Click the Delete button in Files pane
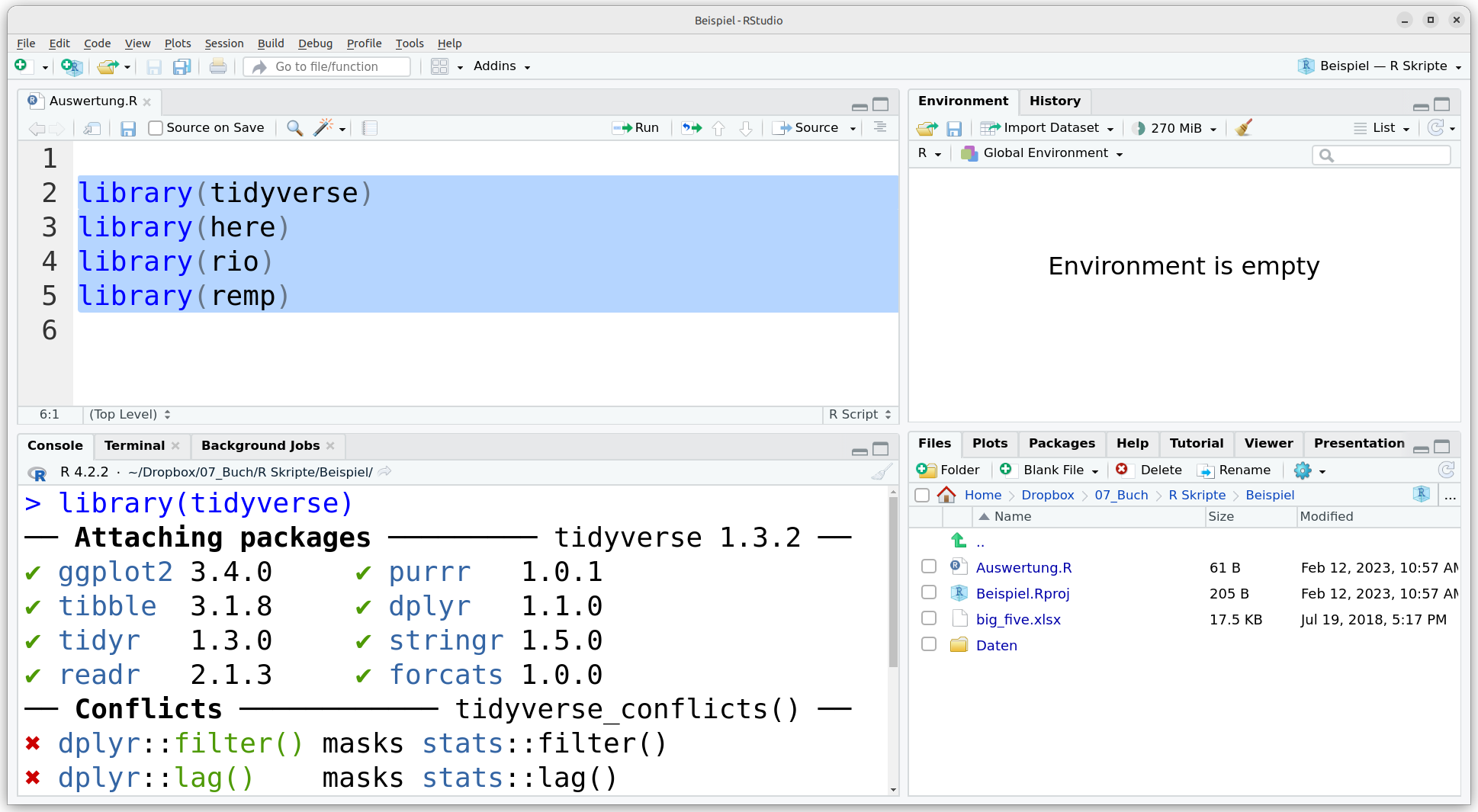 tap(1149, 470)
